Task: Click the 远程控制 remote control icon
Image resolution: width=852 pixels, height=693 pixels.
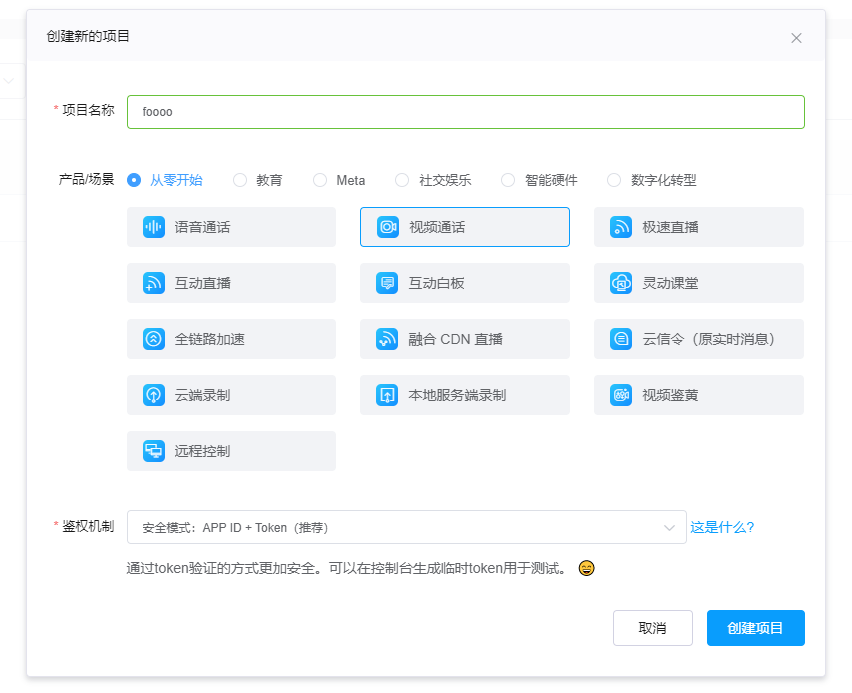Action: point(153,451)
